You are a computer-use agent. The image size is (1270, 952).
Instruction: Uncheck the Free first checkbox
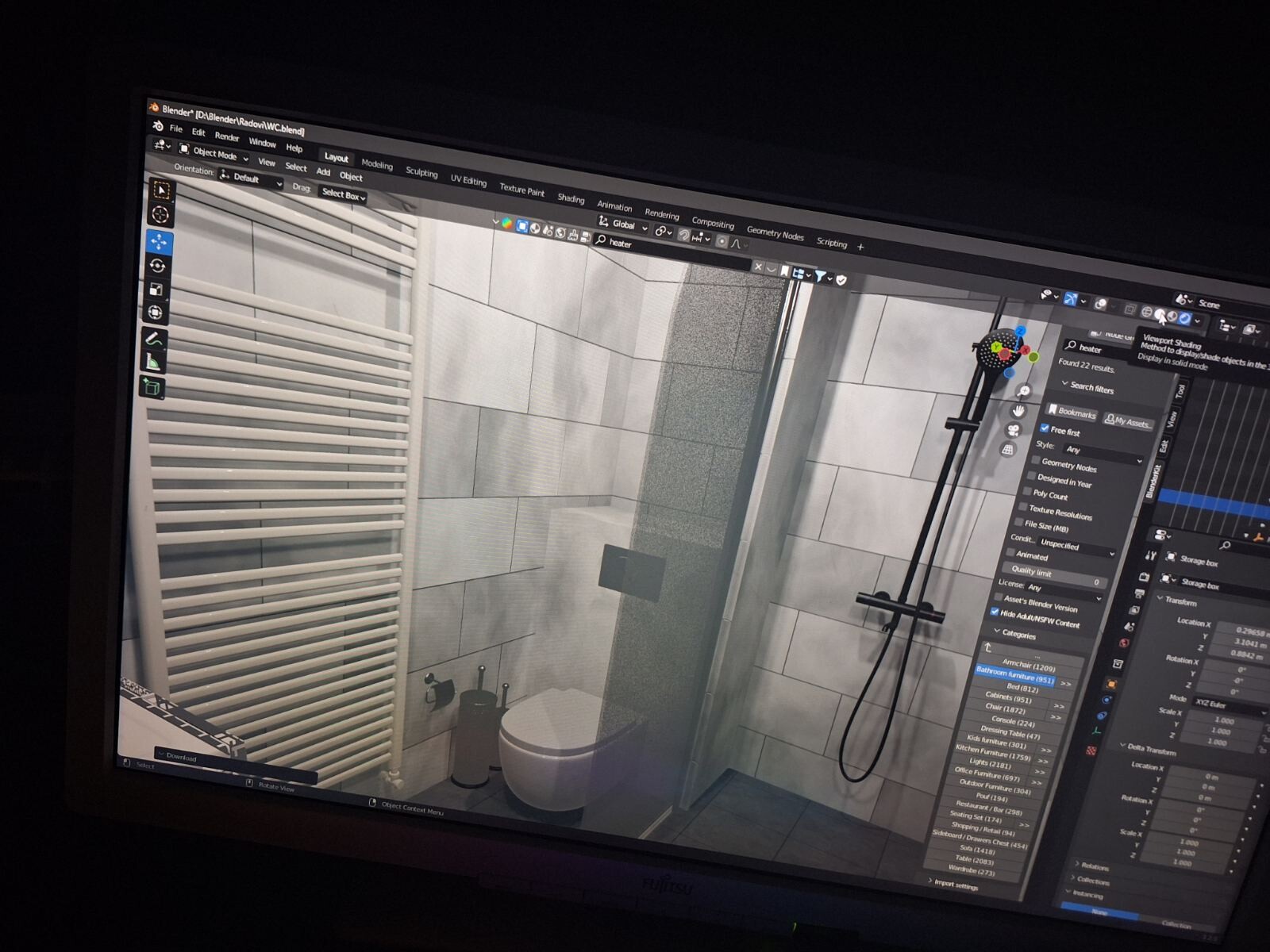pyautogui.click(x=1045, y=428)
